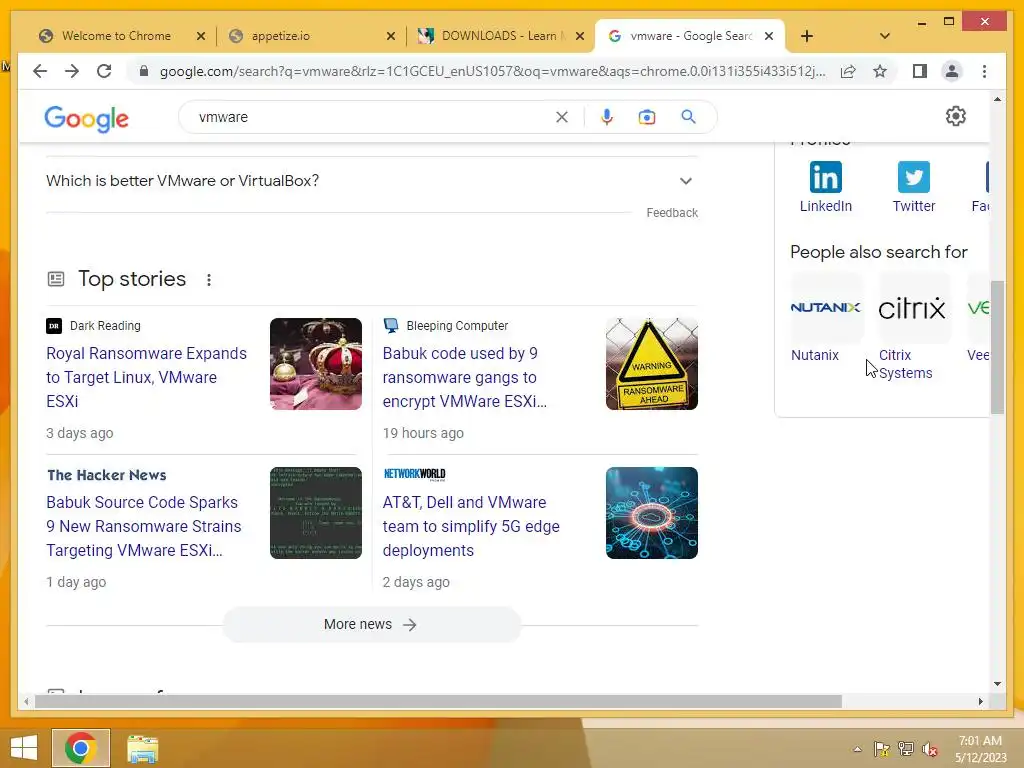
Task: Submit search with the magnifier icon
Action: coord(688,117)
